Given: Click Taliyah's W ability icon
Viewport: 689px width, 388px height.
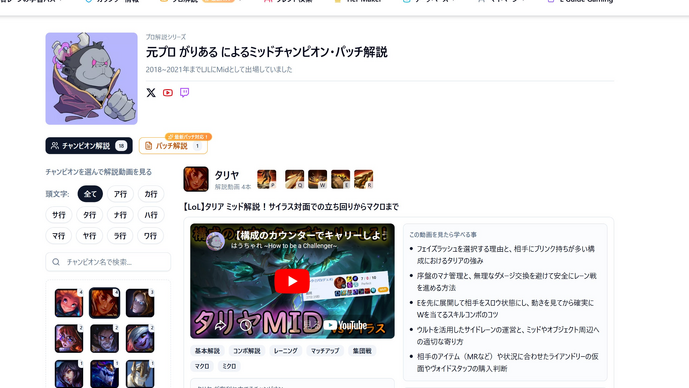Looking at the screenshot, I should pos(317,179).
